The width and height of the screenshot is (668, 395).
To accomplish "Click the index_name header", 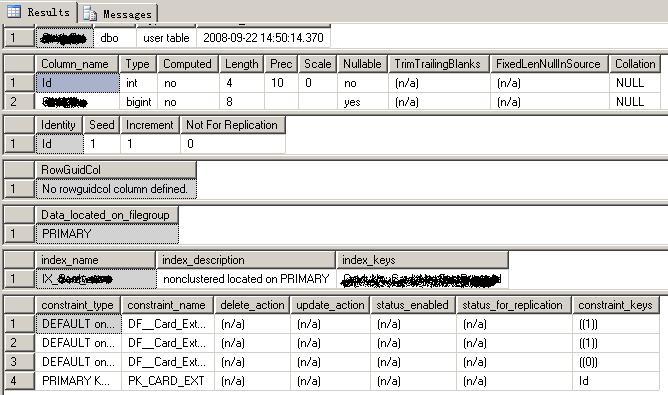I will coord(95,260).
